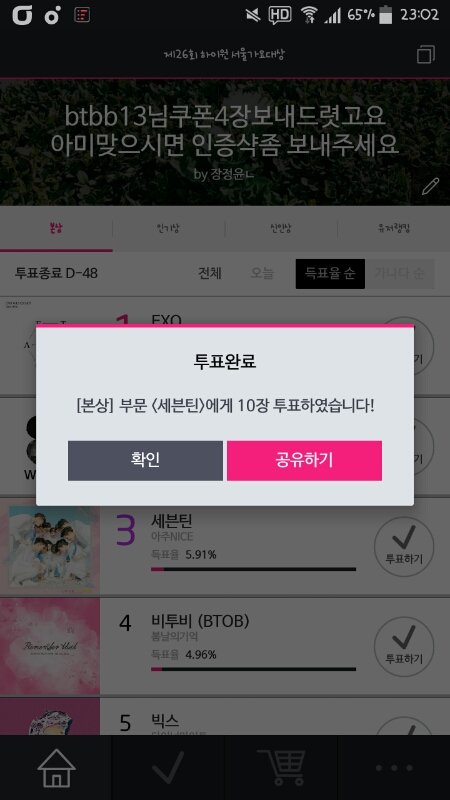Click 세븐틴 vote percentage progress bar
The image size is (450, 800).
[x=254, y=568]
